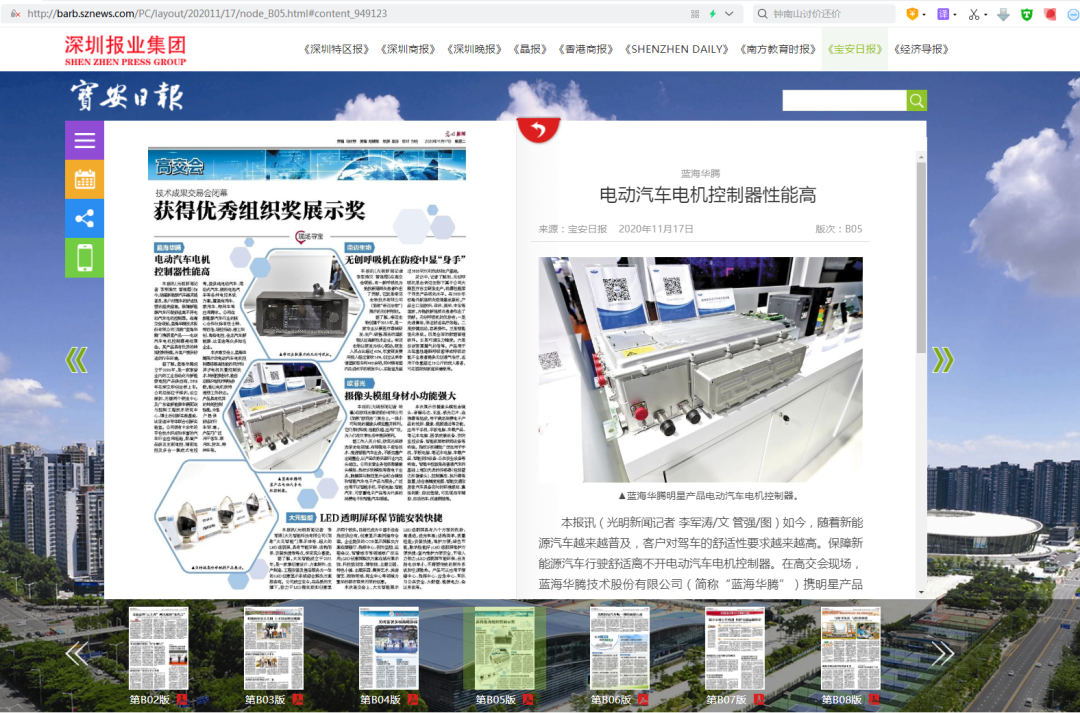This screenshot has width=1080, height=713.
Task: Click the photo caption 蓝海华腾明星产品电动汽车电机控制器
Action: point(707,496)
